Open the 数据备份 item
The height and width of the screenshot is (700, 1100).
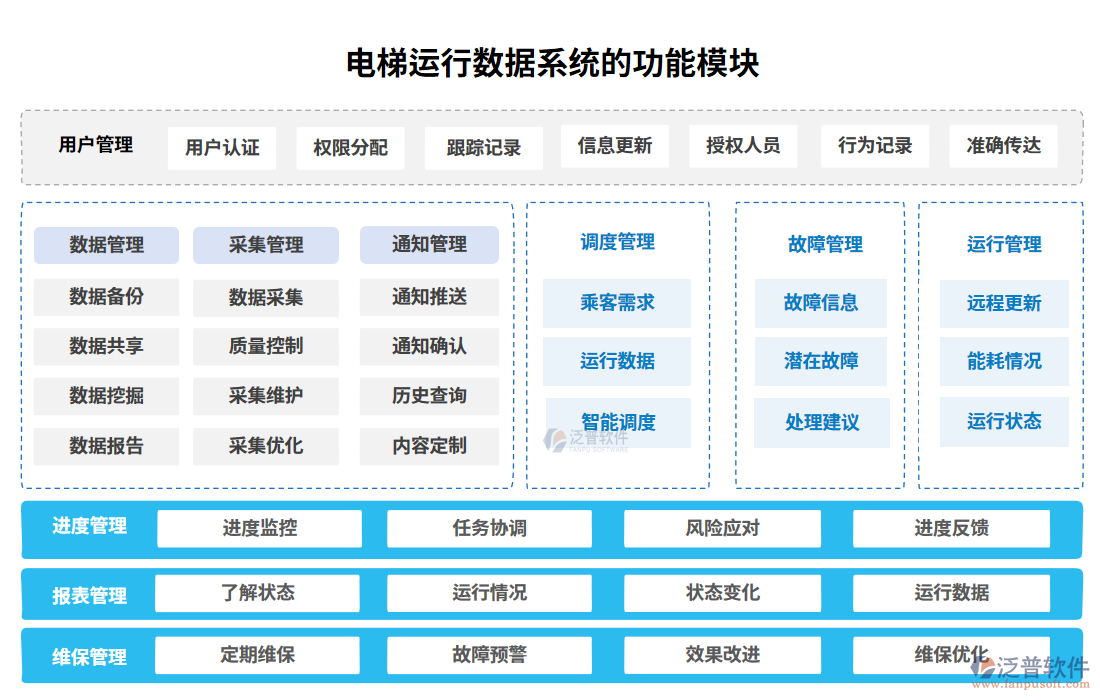[106, 296]
